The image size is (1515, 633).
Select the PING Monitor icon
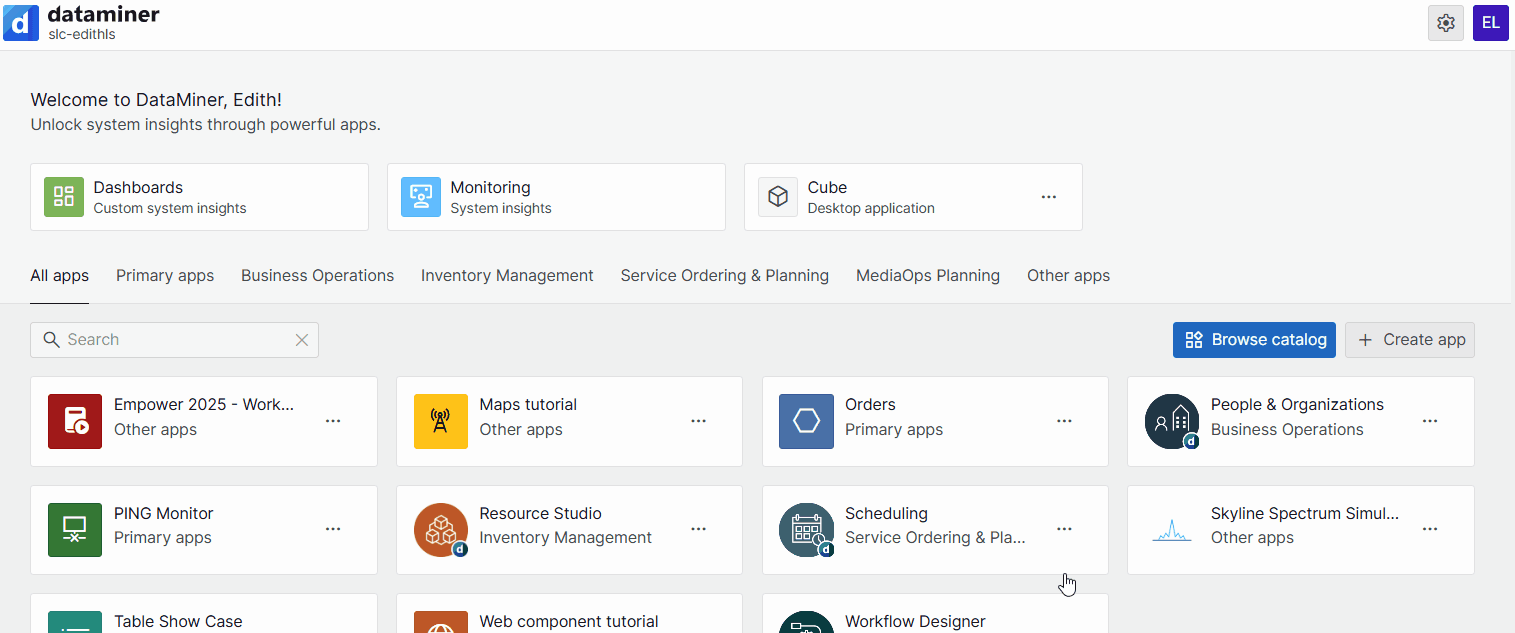[x=75, y=530]
